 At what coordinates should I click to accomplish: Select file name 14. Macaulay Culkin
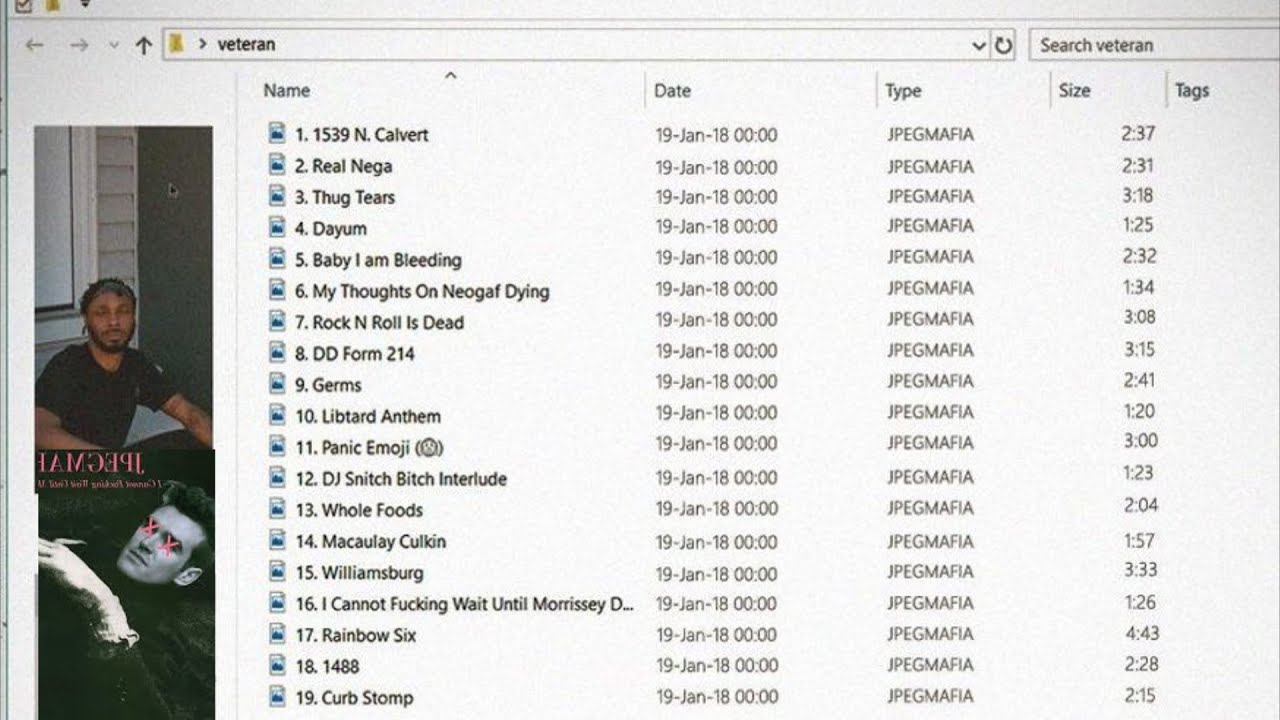coord(371,541)
